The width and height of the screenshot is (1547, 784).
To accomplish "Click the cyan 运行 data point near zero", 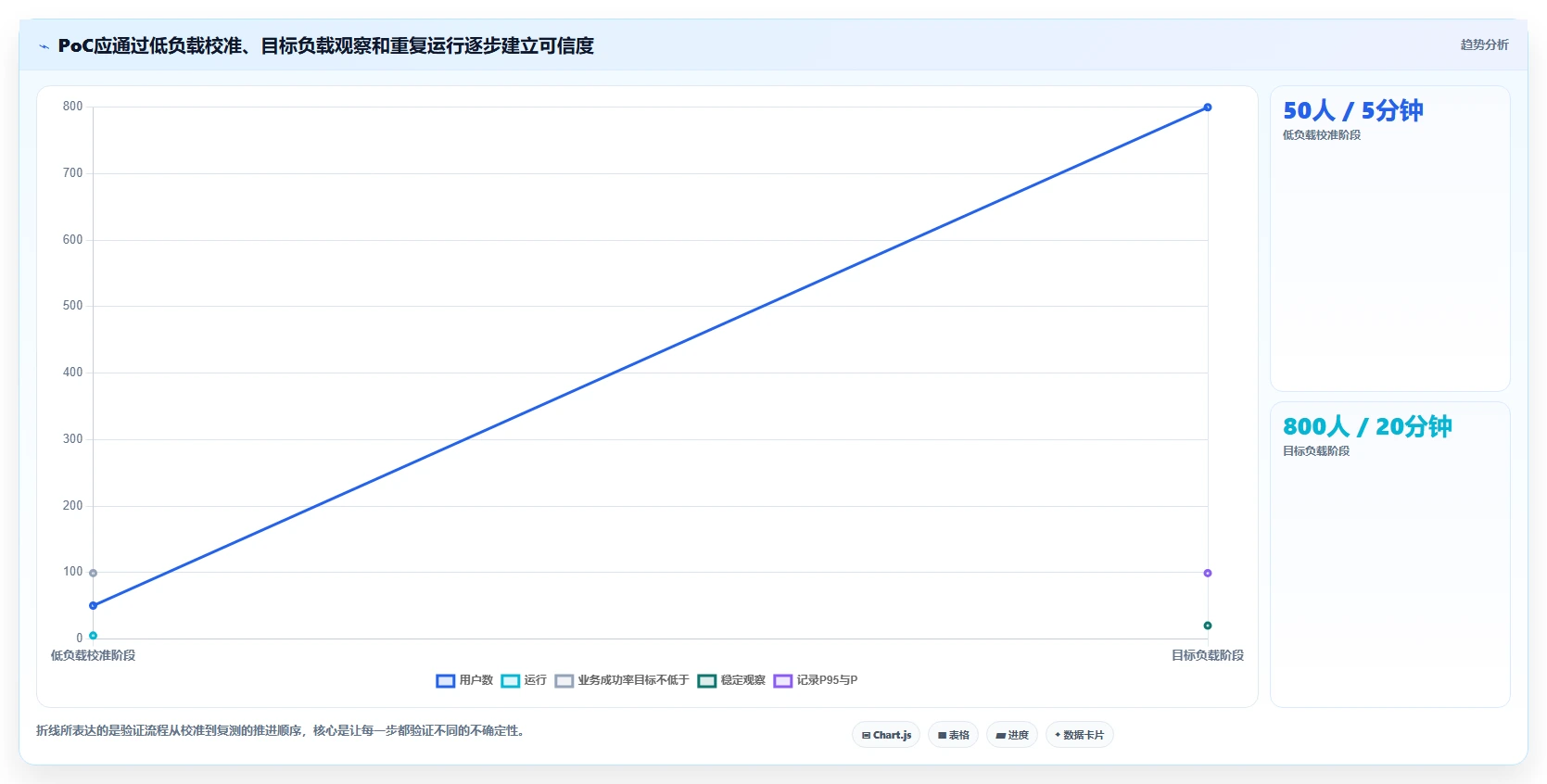I will pyautogui.click(x=93, y=636).
